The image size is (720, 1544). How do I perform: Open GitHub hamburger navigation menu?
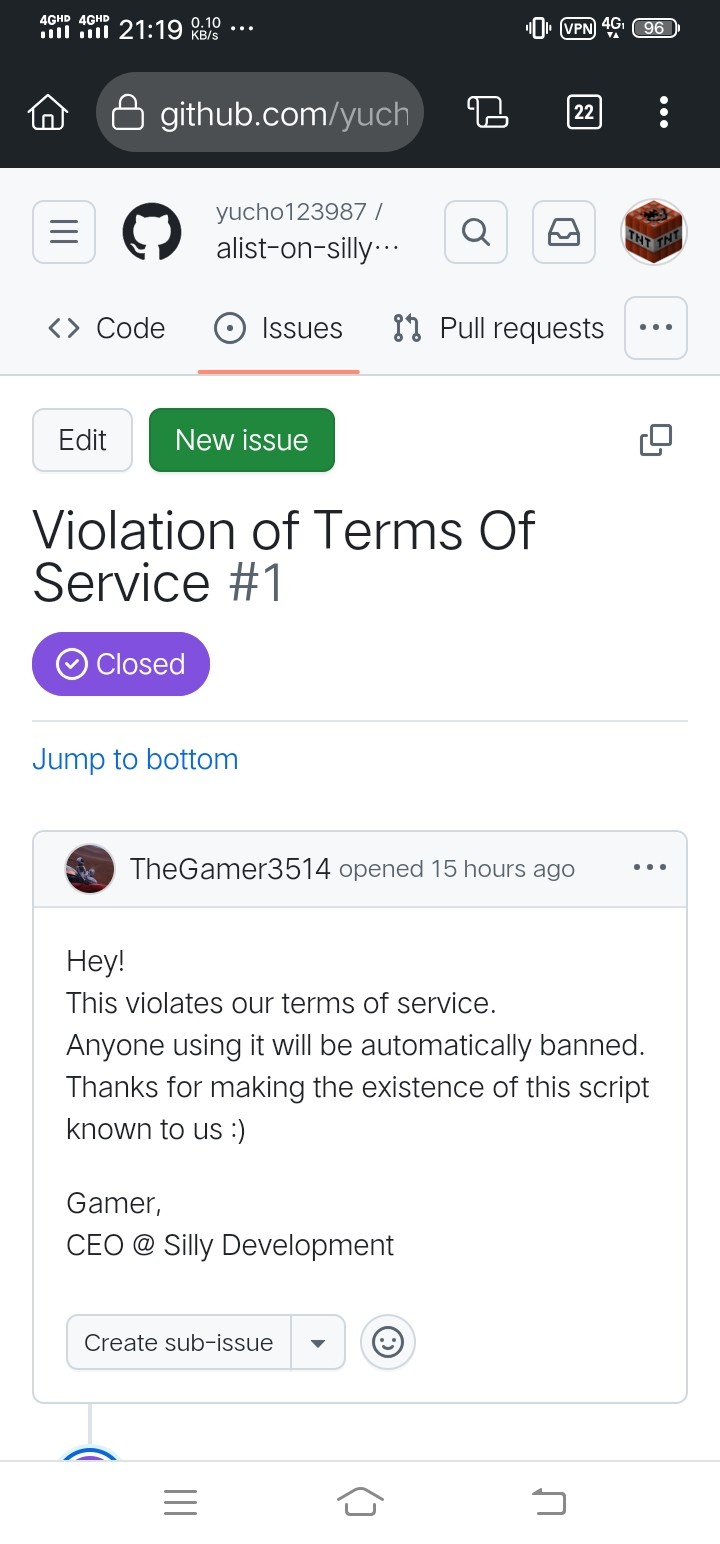click(64, 232)
